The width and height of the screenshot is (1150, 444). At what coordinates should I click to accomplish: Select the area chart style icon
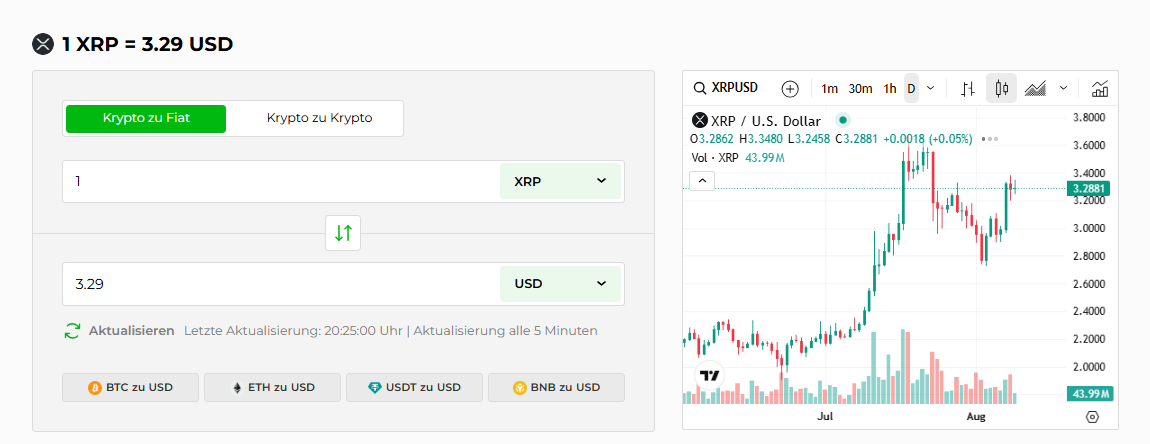point(1035,89)
